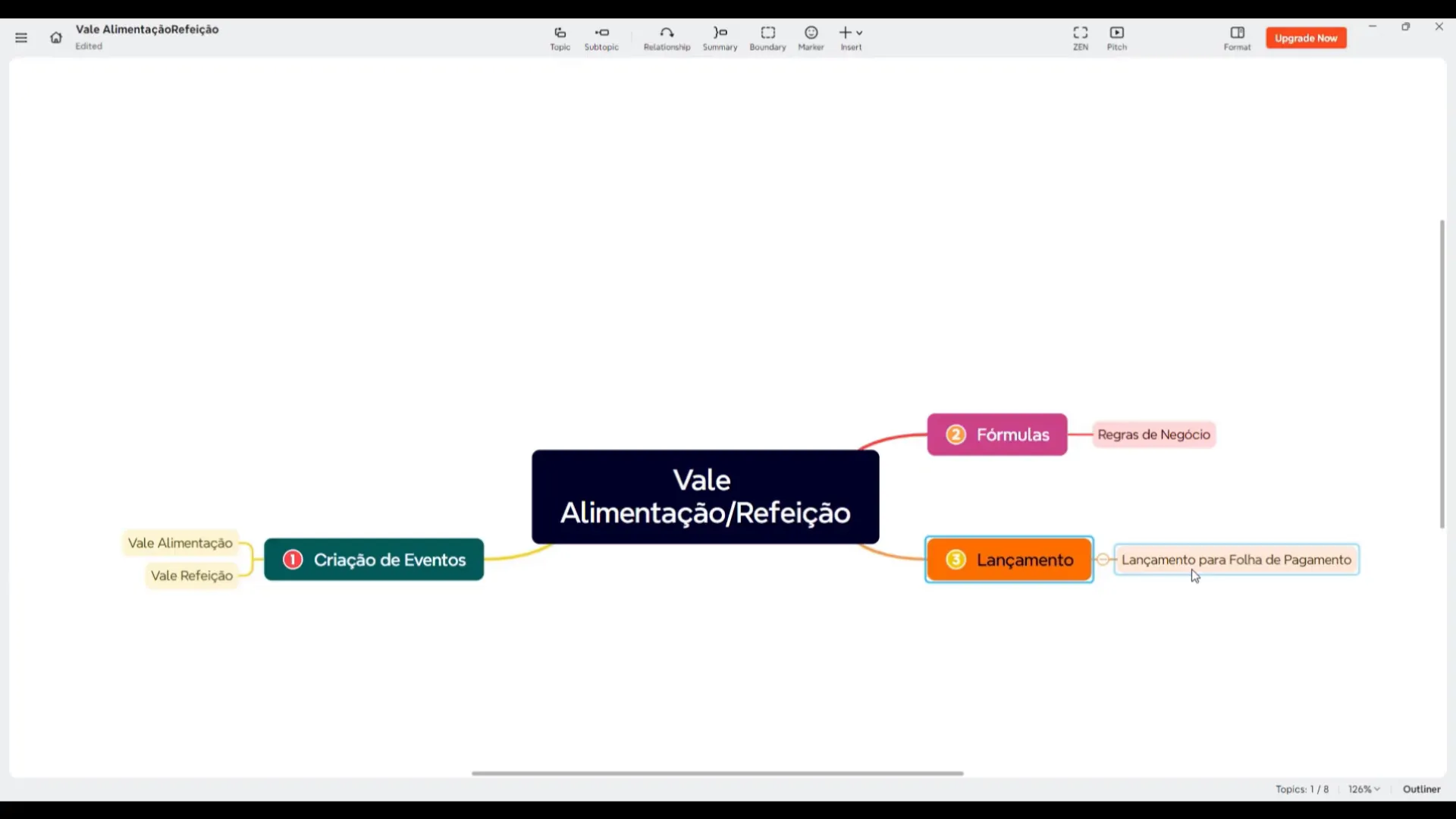Open the hamburger main menu

[x=21, y=38]
